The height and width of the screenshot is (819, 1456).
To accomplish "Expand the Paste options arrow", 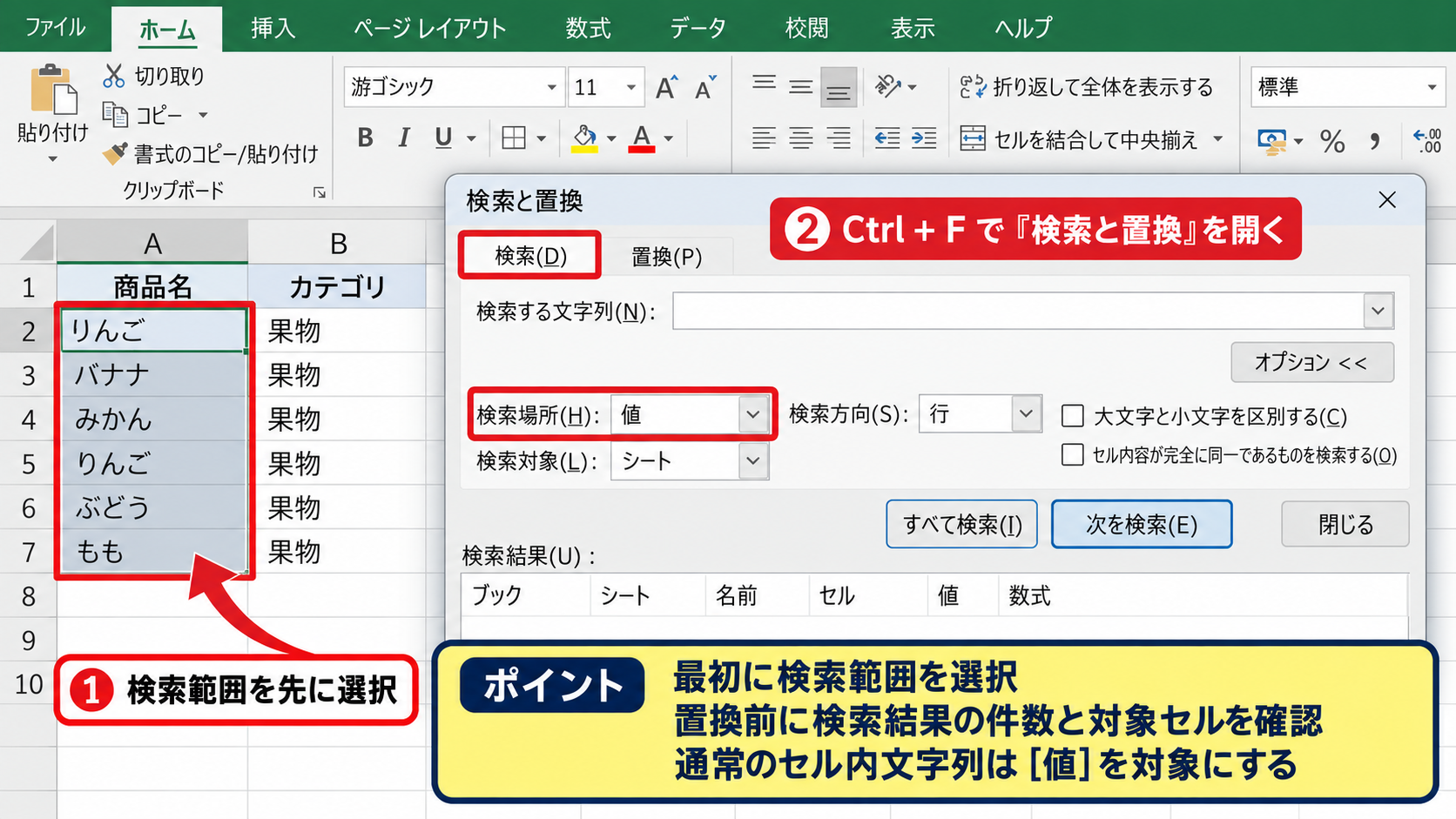I will click(52, 159).
